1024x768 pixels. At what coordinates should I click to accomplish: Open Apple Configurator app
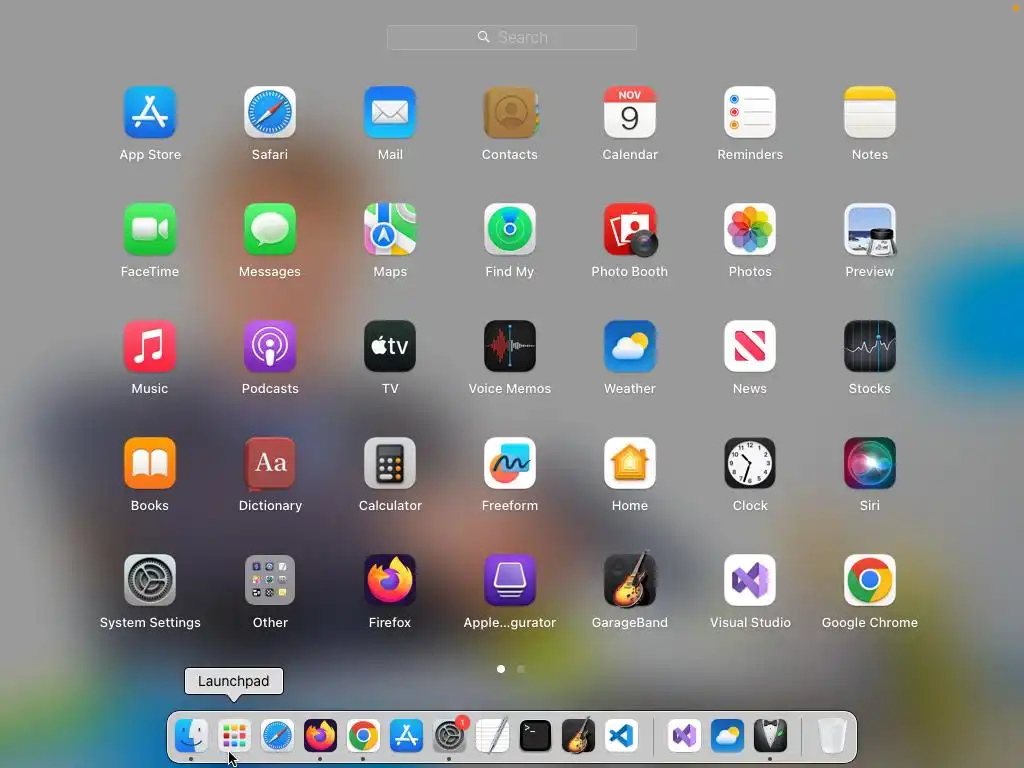[510, 580]
